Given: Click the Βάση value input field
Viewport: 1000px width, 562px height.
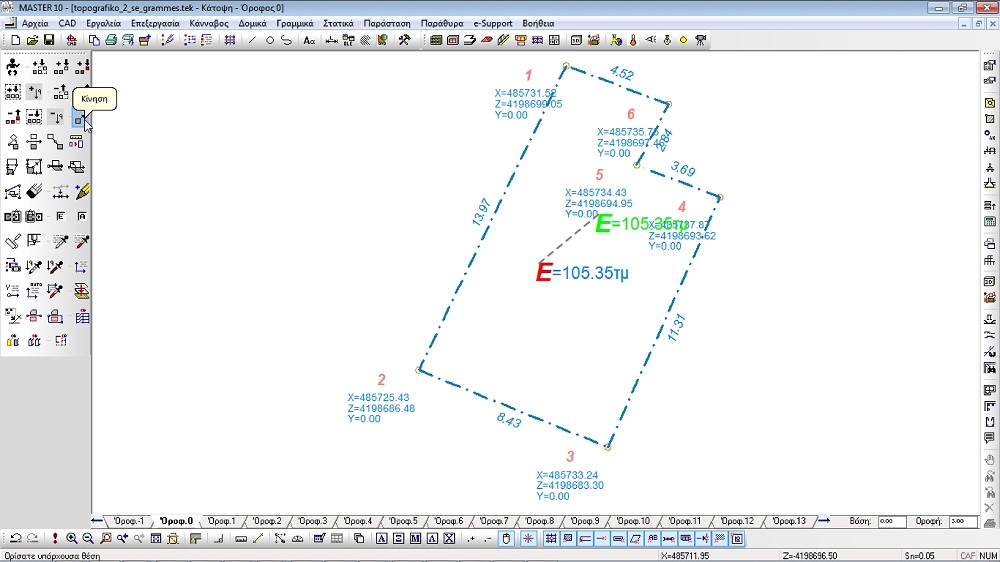Looking at the screenshot, I should [892, 521].
